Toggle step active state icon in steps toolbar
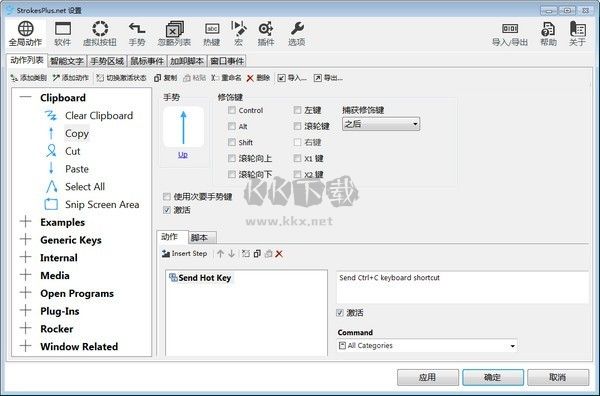 pyautogui.click(x=246, y=254)
